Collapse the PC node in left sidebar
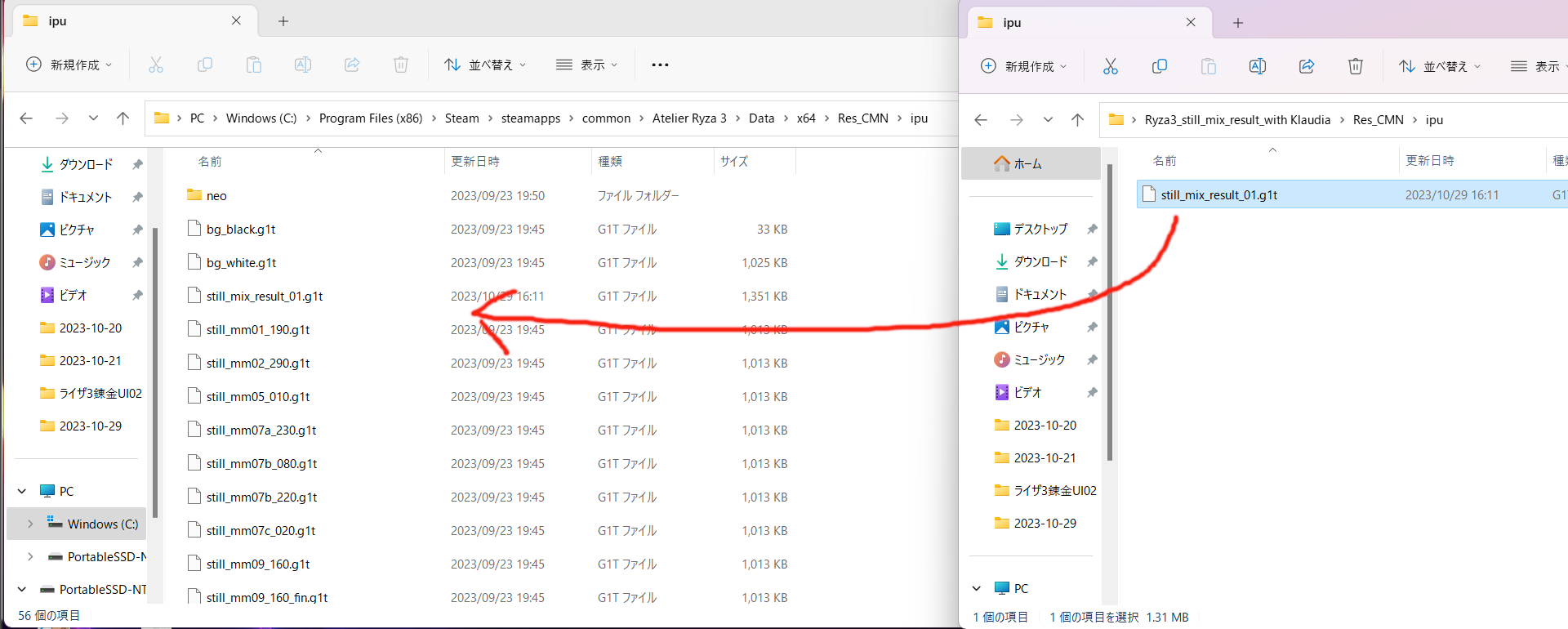This screenshot has width=1568, height=629. click(x=22, y=491)
